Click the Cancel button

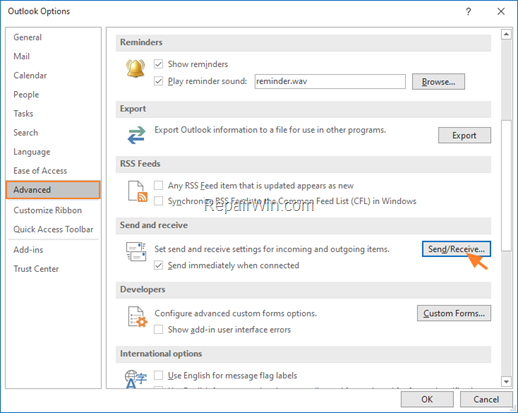click(486, 399)
